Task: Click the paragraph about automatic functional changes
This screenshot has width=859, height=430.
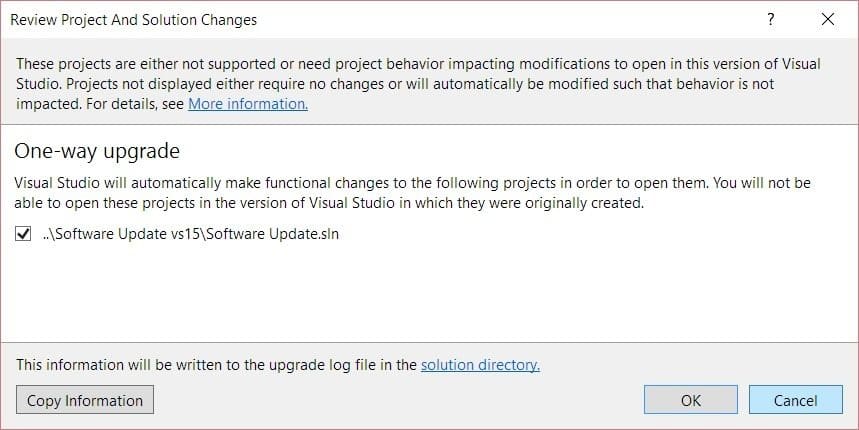Action: click(x=413, y=193)
